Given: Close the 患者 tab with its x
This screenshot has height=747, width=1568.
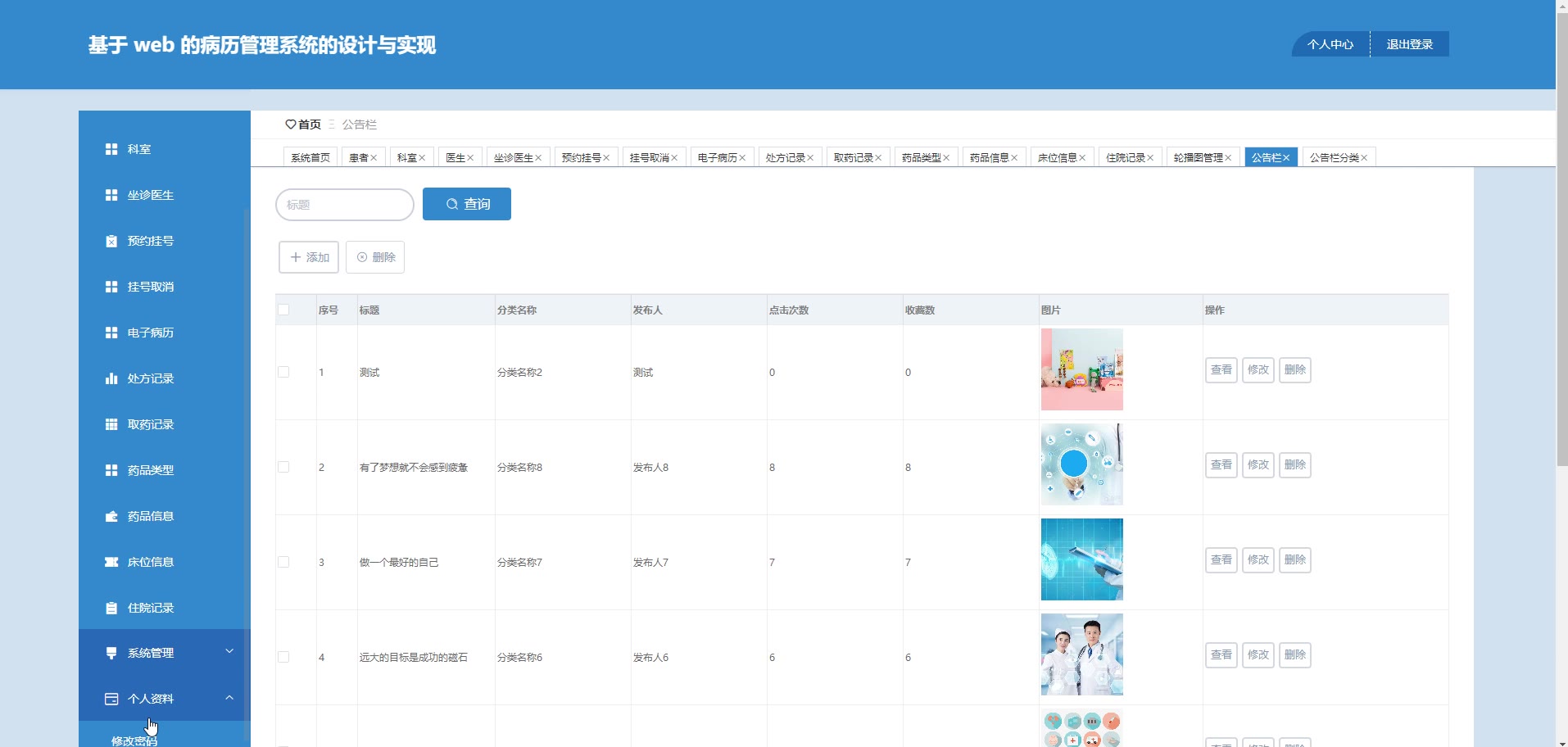Looking at the screenshot, I should coord(374,158).
